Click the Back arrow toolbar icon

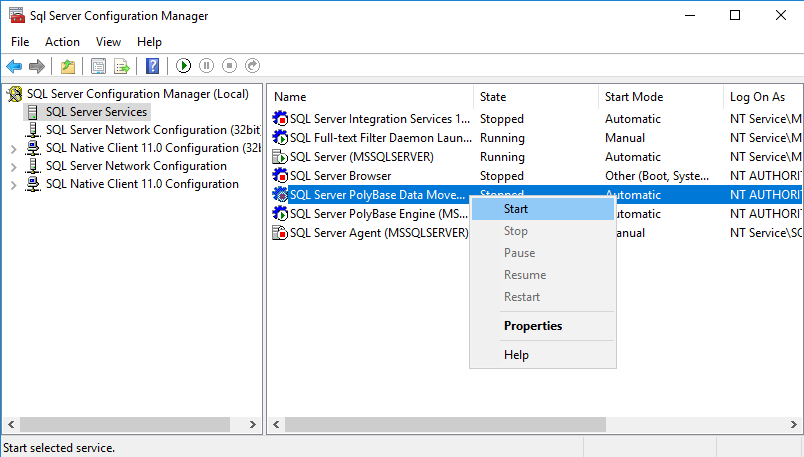point(14,66)
